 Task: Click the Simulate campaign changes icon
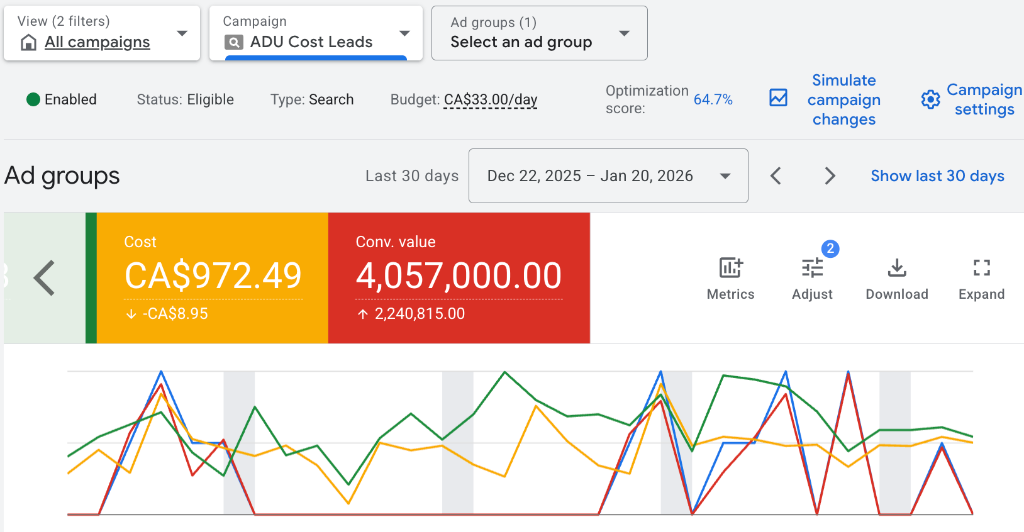[778, 98]
